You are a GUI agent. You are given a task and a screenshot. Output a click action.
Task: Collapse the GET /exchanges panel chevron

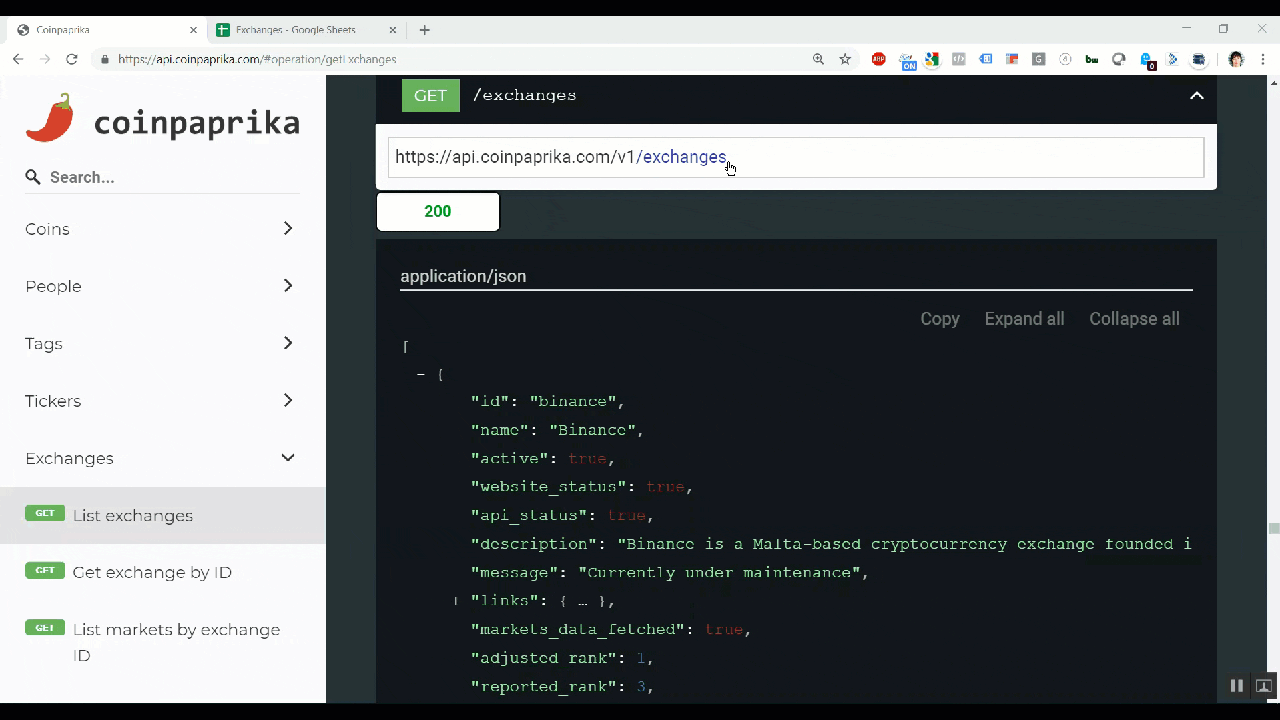1196,96
